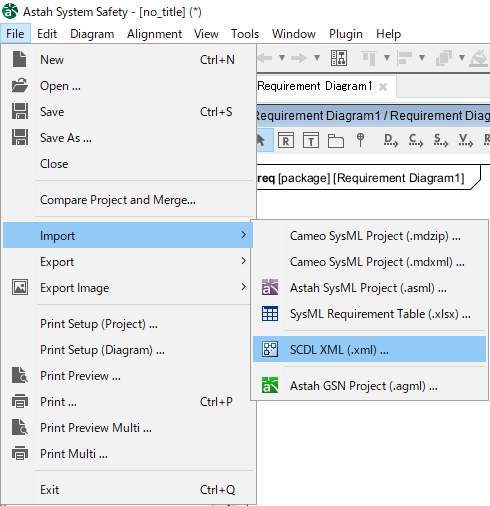Viewport: 490px width, 506px height.
Task: Switch to Requirement Diagram1 tab
Action: [x=314, y=86]
